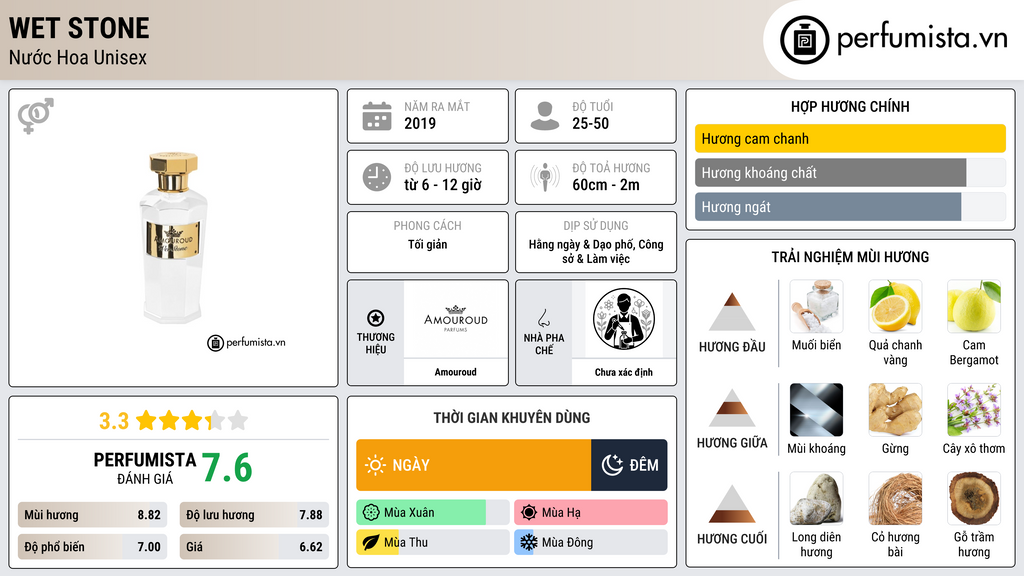Click the Hương cam chanh yellow bar

(850, 138)
